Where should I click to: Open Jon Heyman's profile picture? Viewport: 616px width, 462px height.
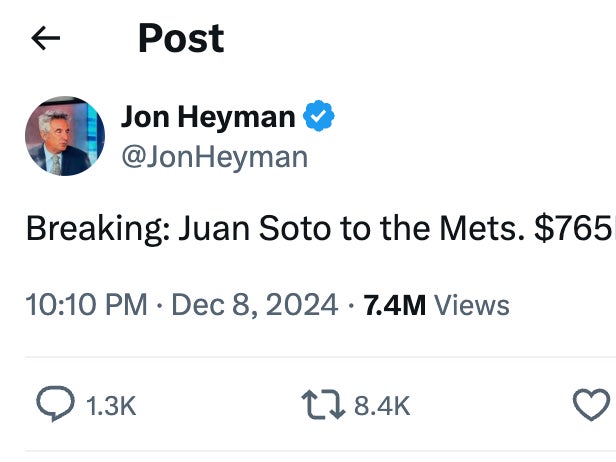tap(64, 136)
